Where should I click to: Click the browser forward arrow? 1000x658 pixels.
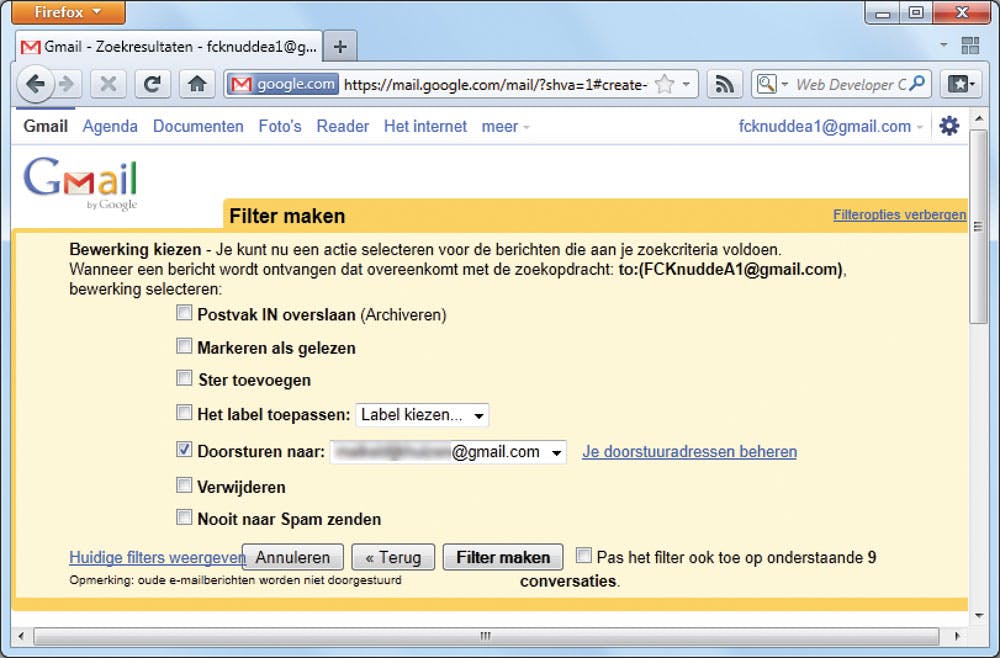click(67, 84)
